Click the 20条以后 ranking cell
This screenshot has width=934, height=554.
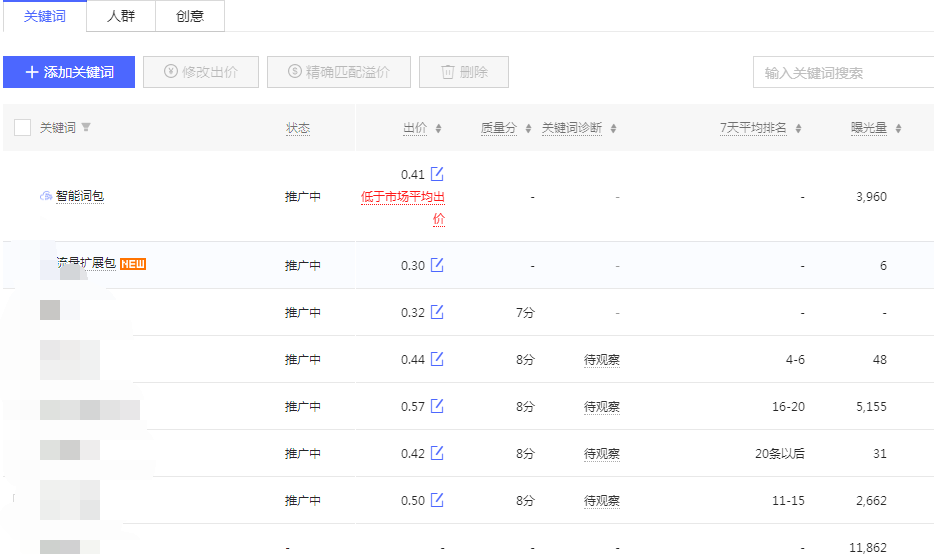[780, 454]
